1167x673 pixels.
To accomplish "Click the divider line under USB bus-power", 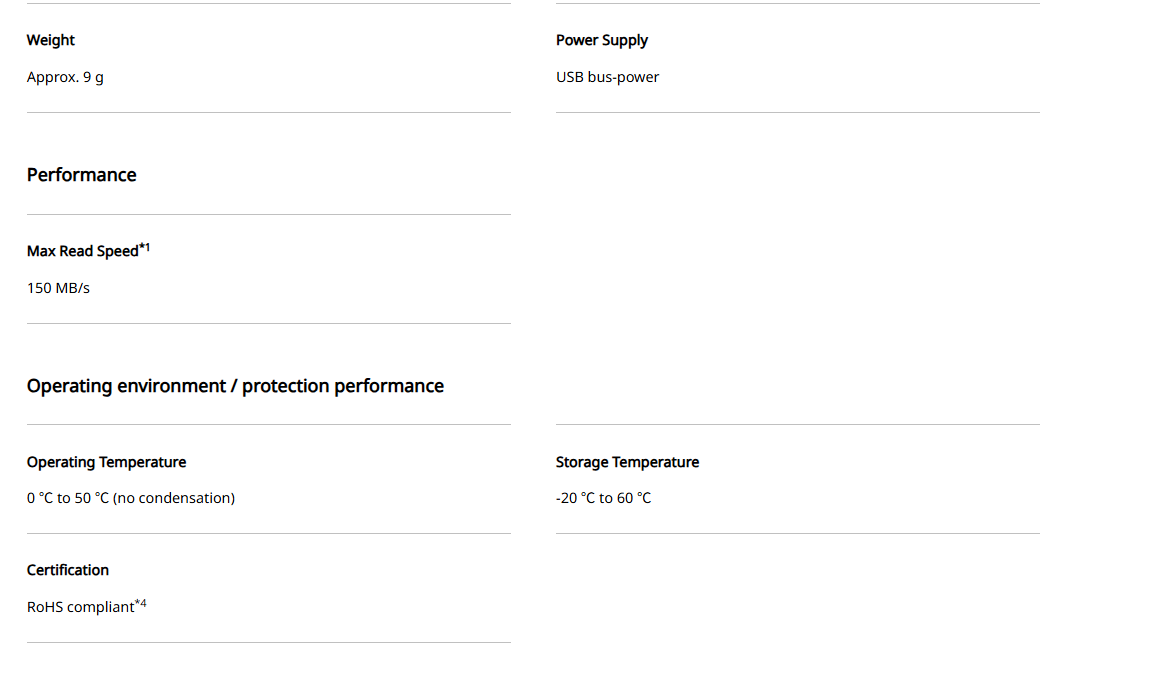I will point(798,112).
